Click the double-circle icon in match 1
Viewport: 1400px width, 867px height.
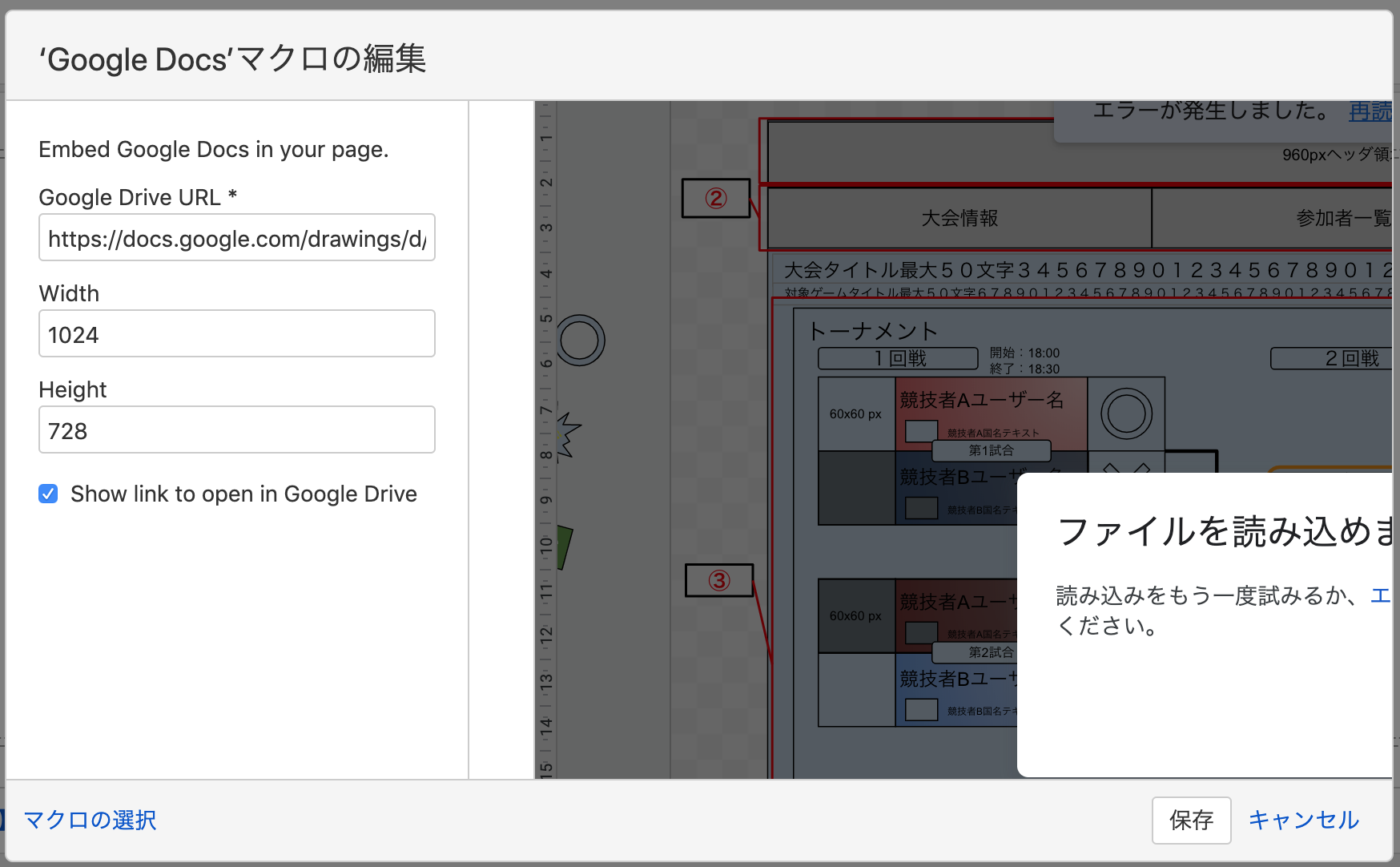1126,414
